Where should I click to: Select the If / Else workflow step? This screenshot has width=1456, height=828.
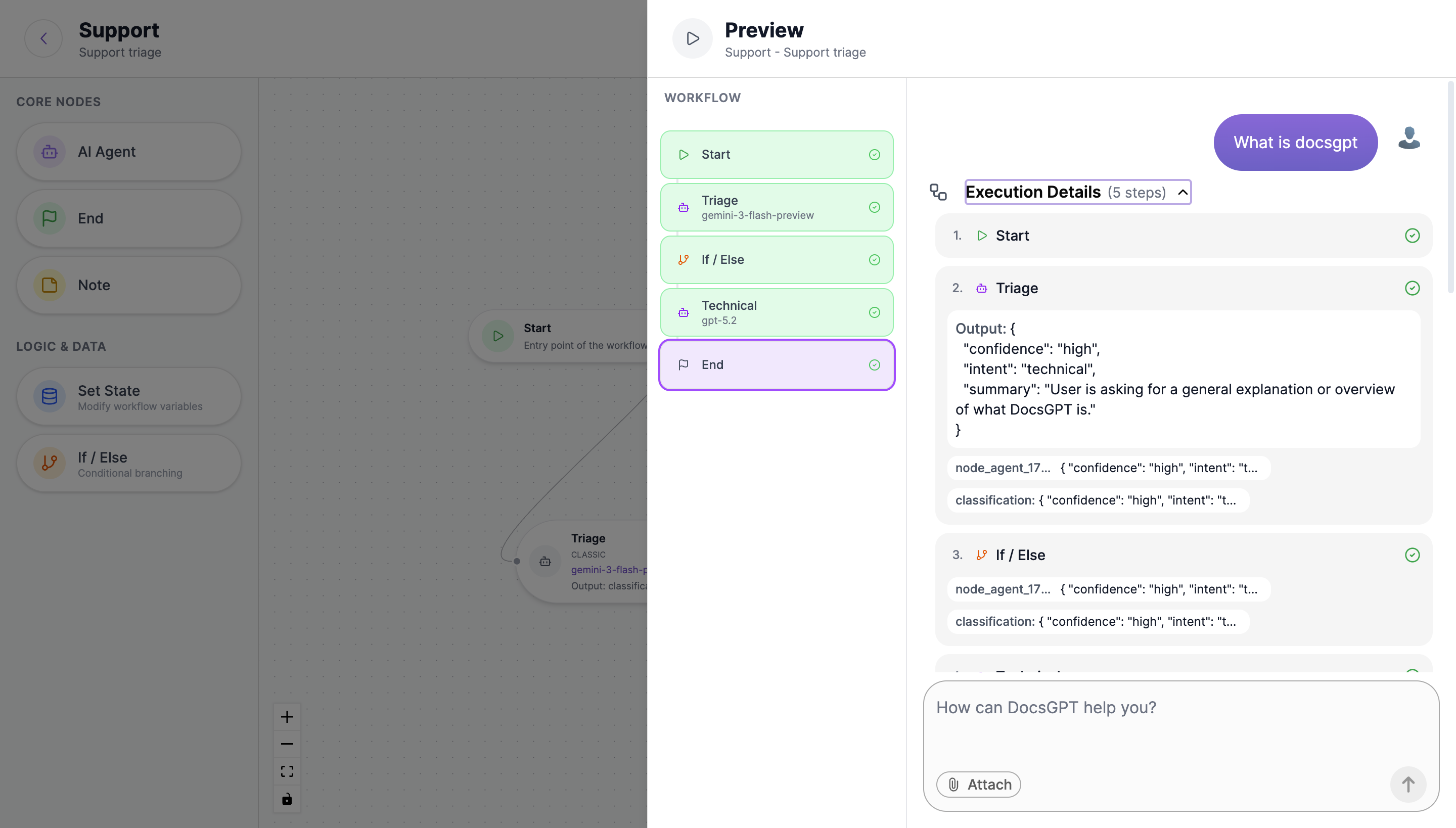click(x=777, y=260)
